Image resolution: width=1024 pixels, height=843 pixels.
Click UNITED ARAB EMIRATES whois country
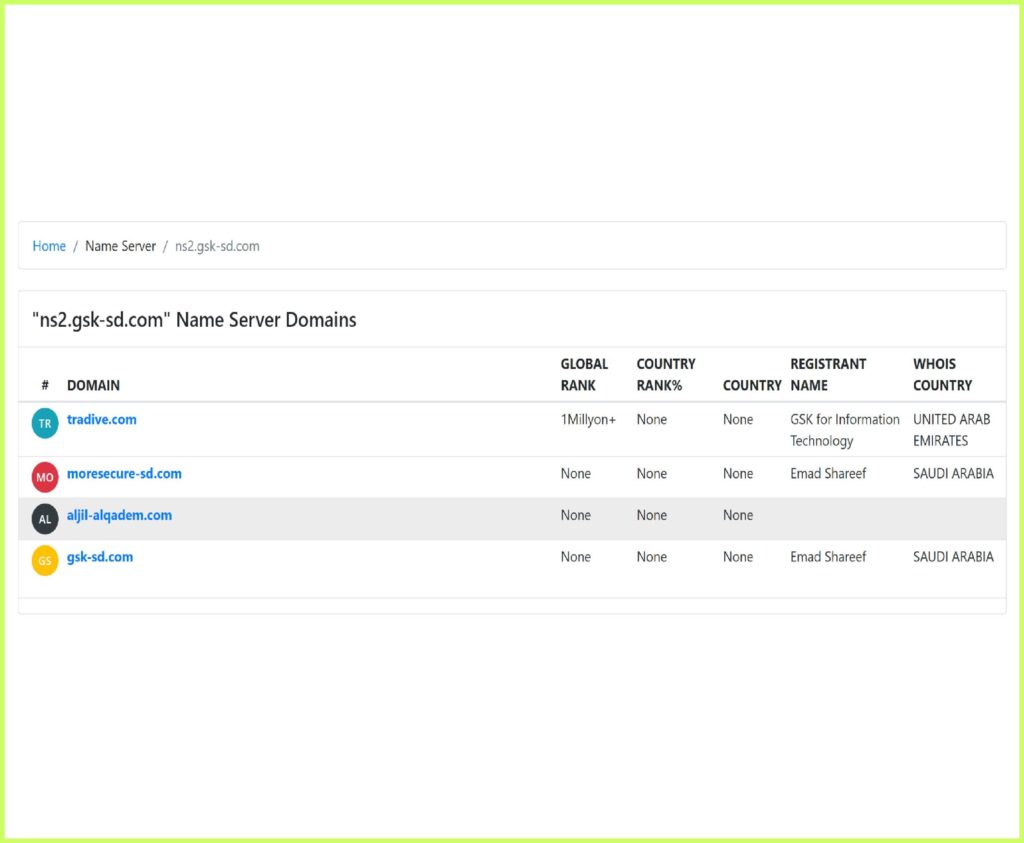(x=952, y=430)
